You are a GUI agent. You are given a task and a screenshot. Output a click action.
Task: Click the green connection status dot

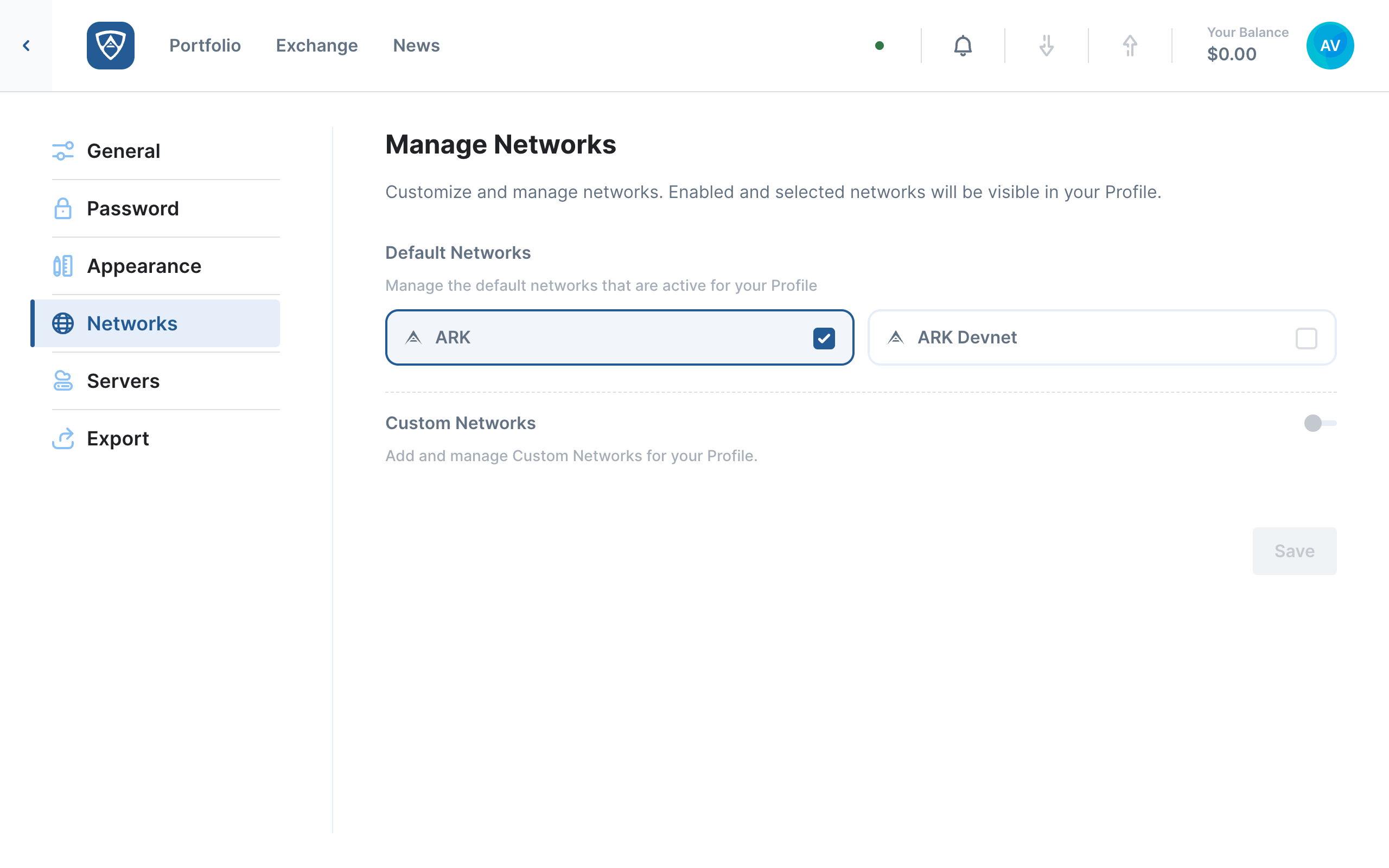point(880,46)
